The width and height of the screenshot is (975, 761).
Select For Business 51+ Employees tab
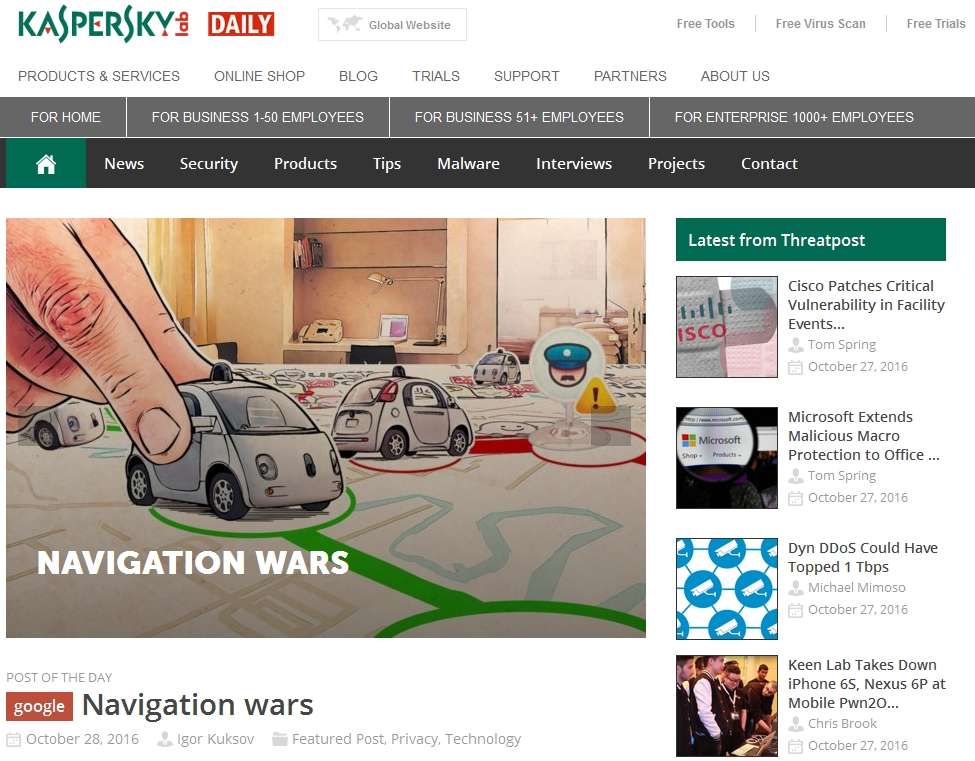coord(519,117)
